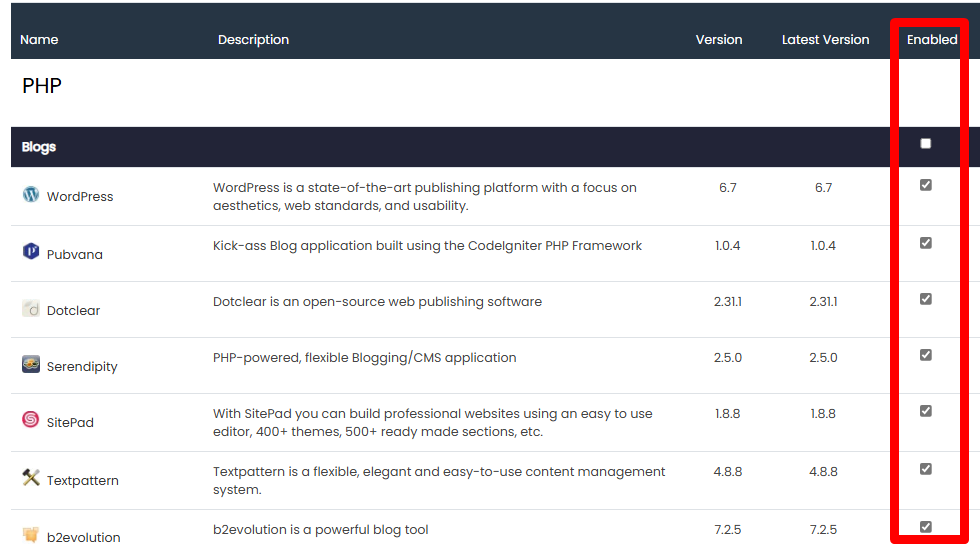Click Dotclear open-source description text

378,301
